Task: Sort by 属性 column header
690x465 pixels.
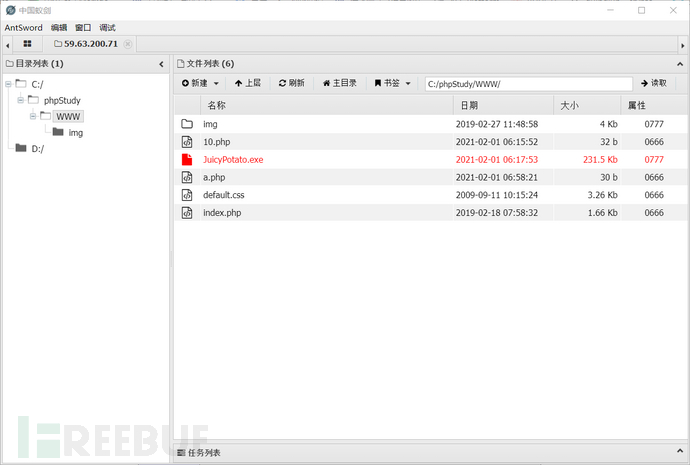Action: 655,106
